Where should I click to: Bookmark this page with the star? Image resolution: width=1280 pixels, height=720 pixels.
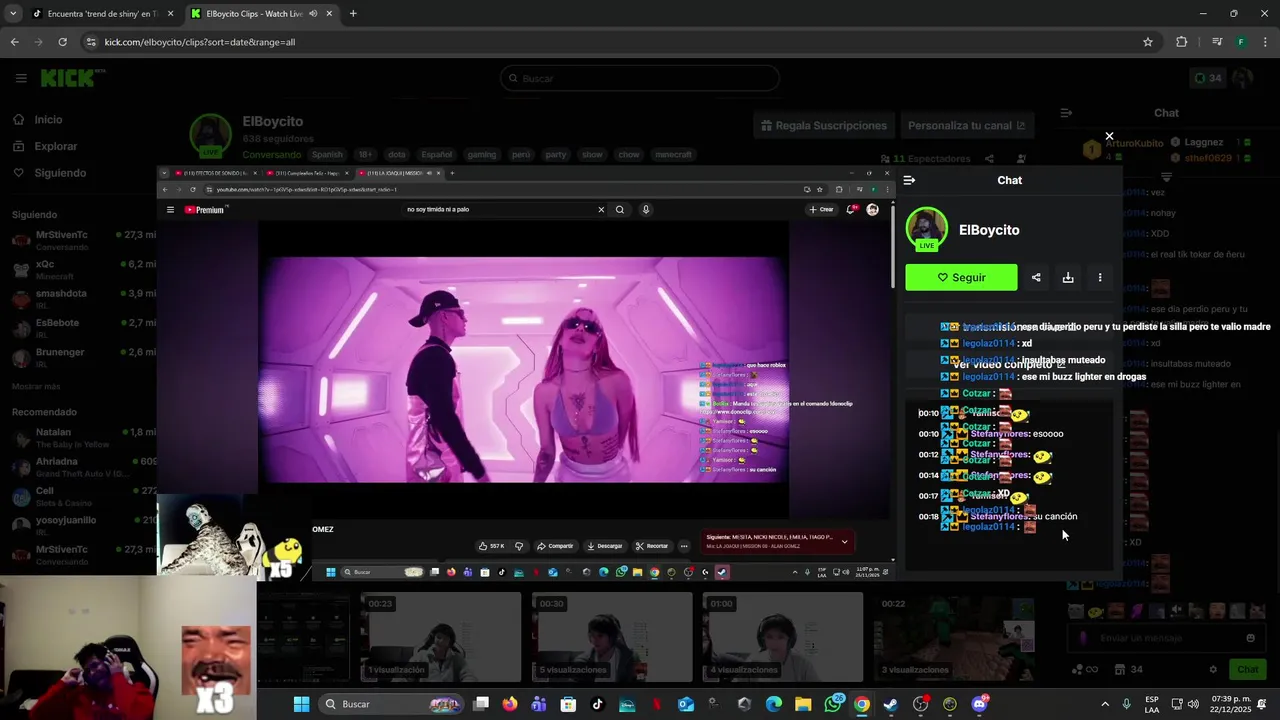1148,42
